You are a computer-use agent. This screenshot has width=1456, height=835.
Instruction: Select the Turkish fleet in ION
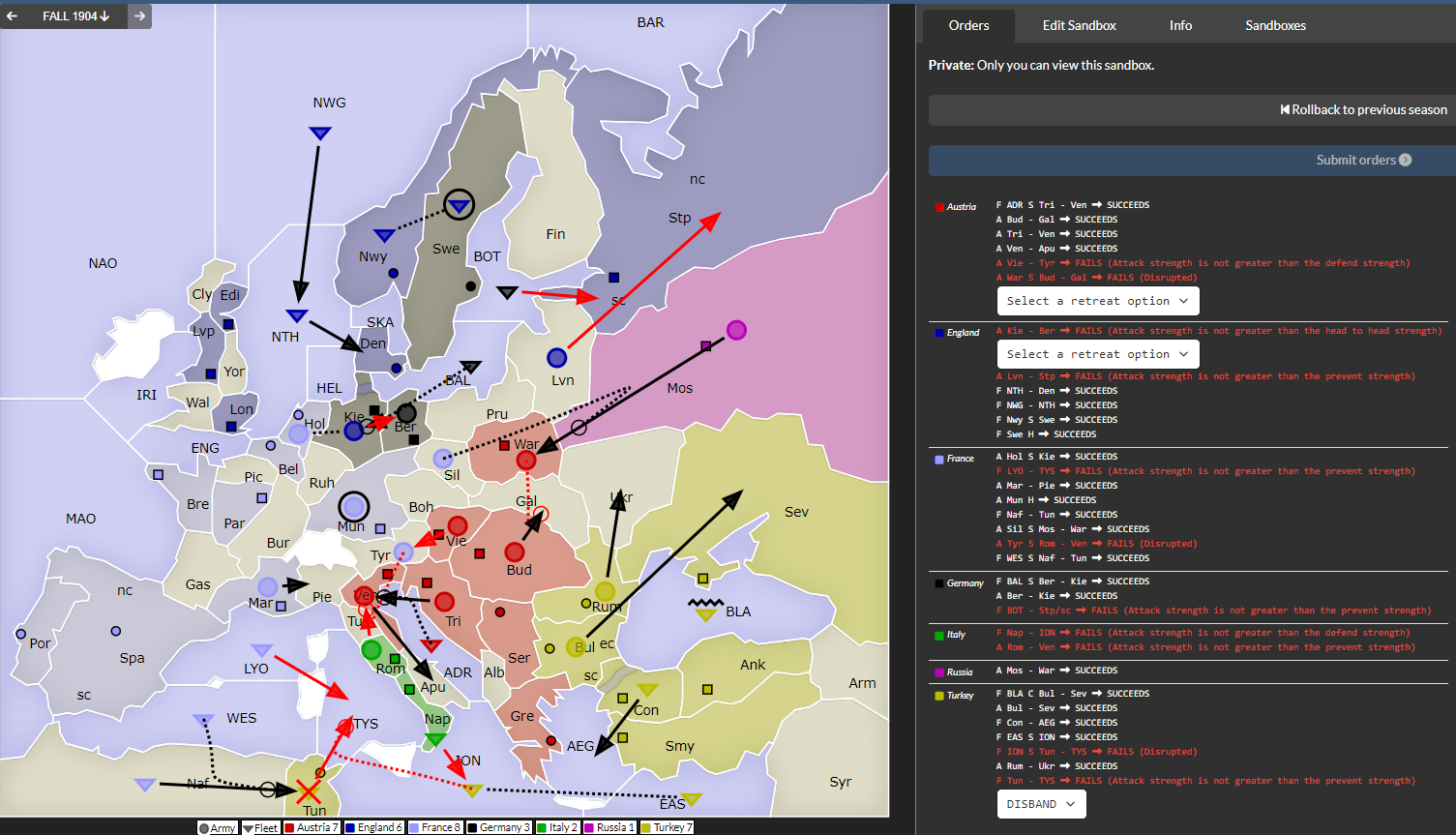[471, 790]
